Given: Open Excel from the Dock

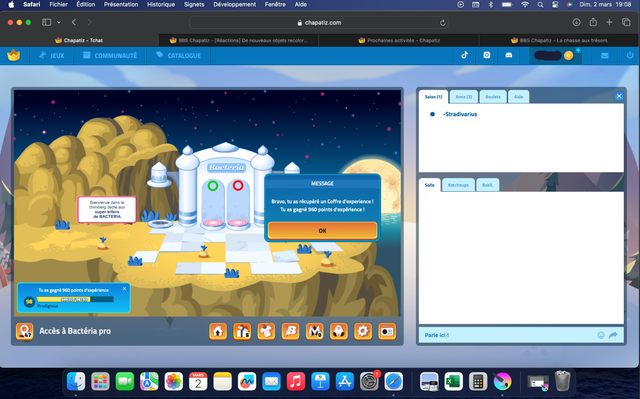Looking at the screenshot, I should (453, 382).
